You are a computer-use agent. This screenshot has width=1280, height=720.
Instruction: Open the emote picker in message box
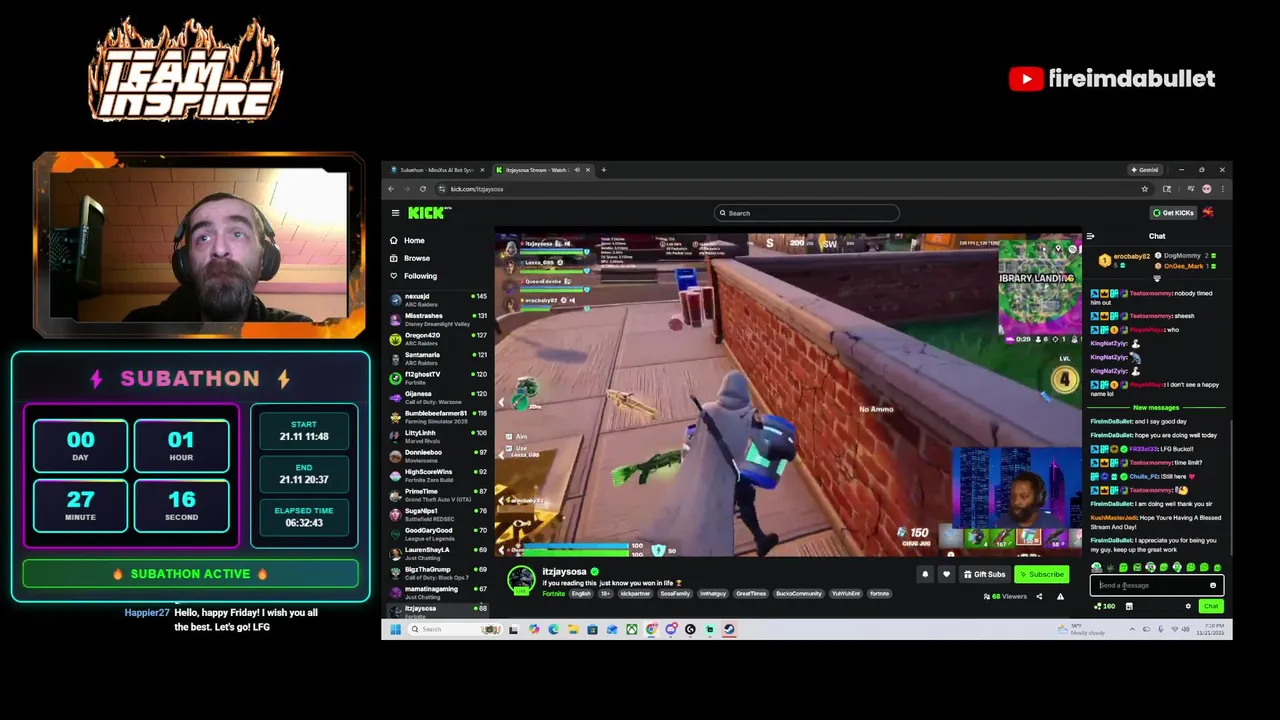tap(1213, 586)
